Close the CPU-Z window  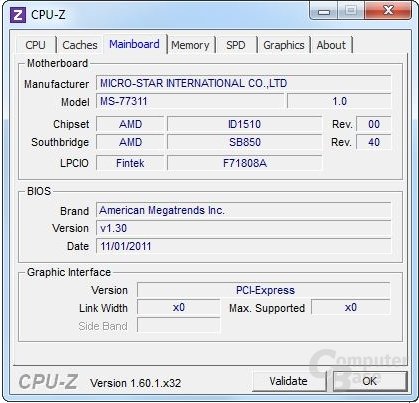point(388,11)
